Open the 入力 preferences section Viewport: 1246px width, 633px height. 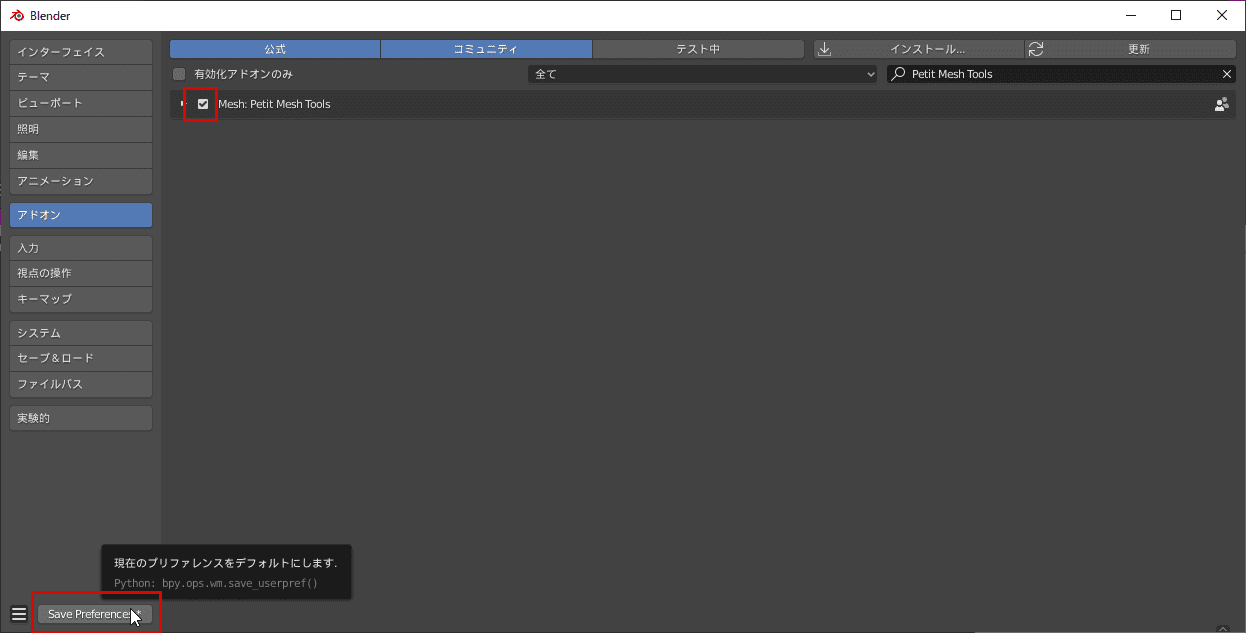tap(81, 248)
